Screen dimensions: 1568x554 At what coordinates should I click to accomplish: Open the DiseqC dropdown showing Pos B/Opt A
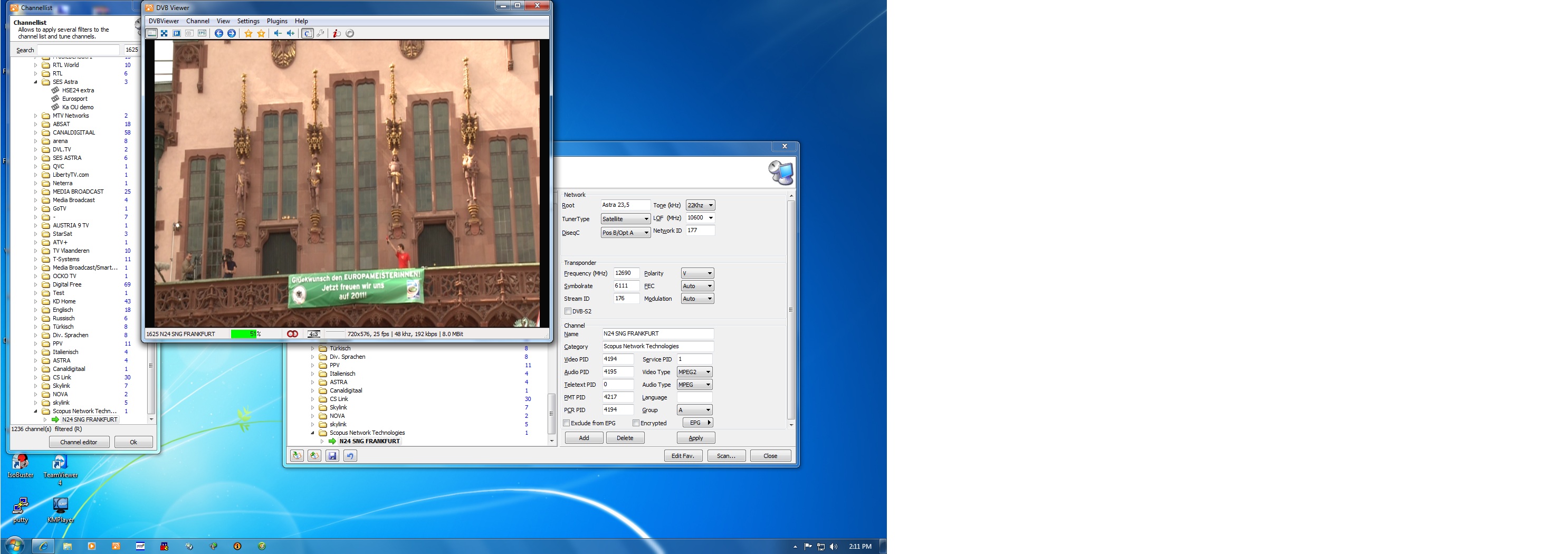(626, 233)
